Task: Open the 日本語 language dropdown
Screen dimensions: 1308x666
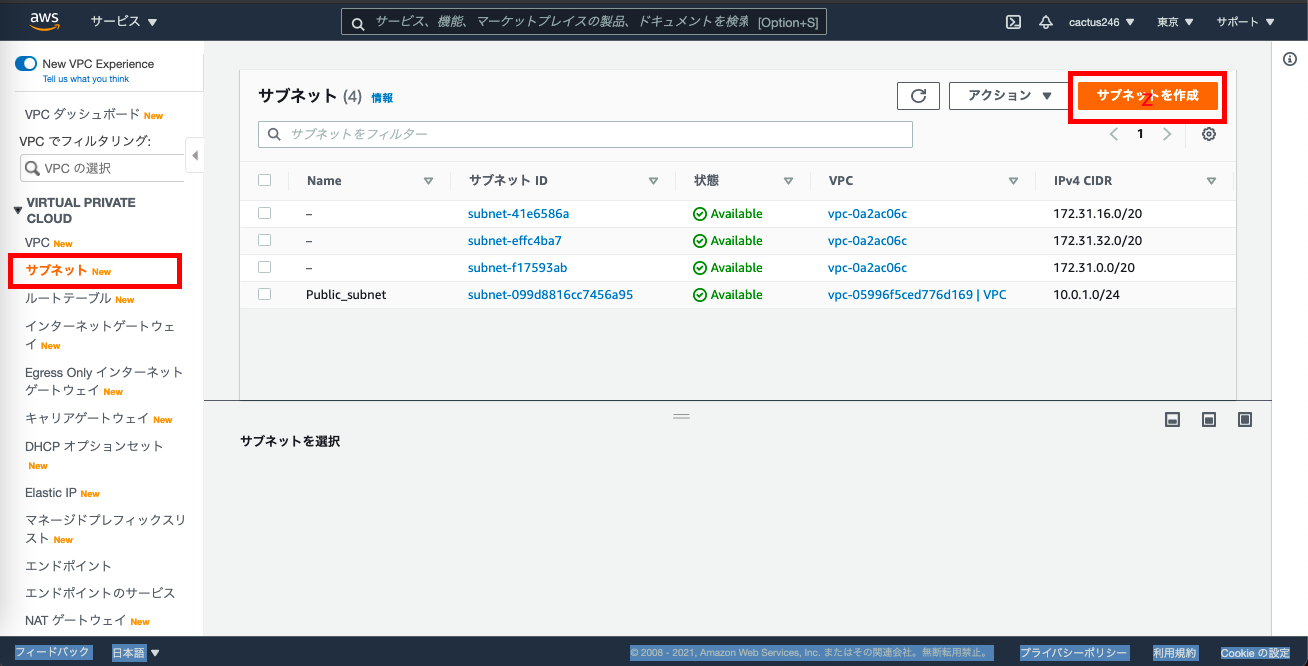Action: pos(135,653)
